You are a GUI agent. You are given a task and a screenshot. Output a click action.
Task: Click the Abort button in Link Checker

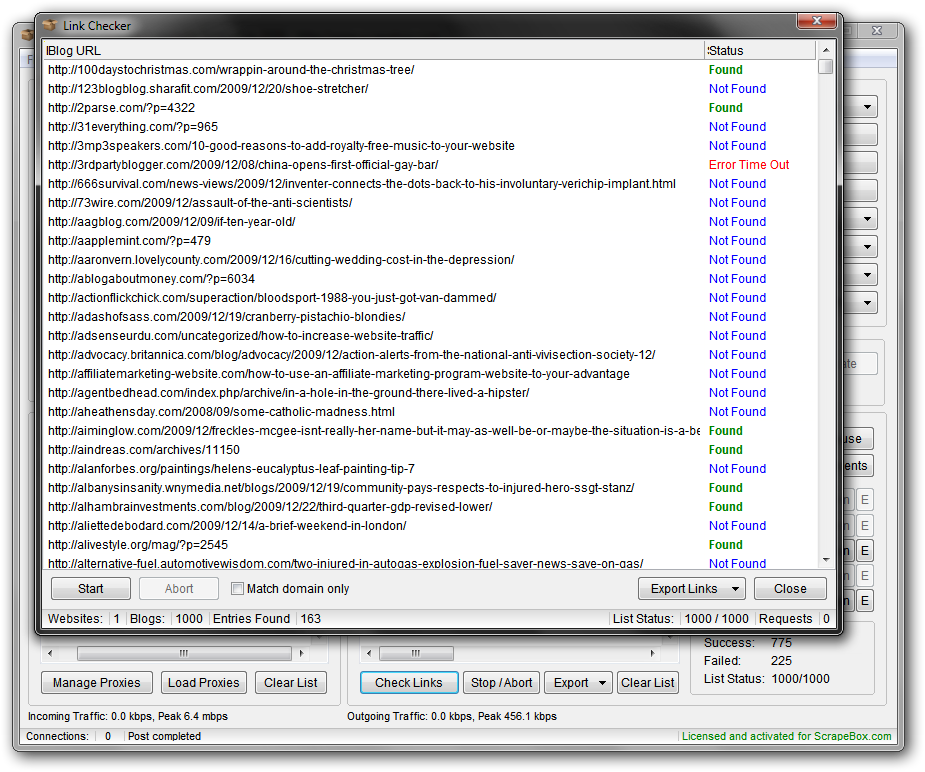(x=179, y=589)
